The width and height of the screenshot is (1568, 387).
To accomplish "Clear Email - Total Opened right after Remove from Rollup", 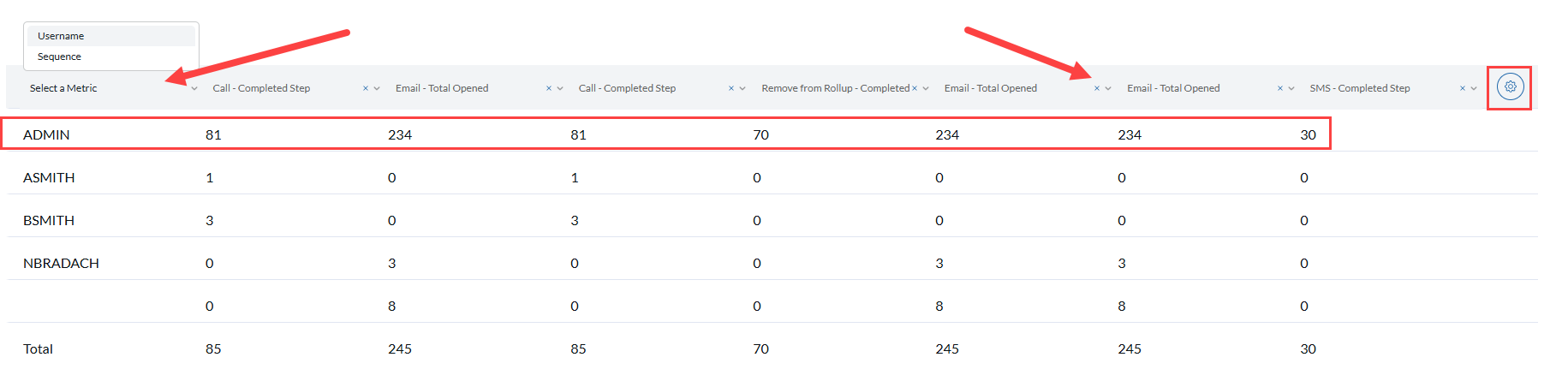I will point(1097,88).
